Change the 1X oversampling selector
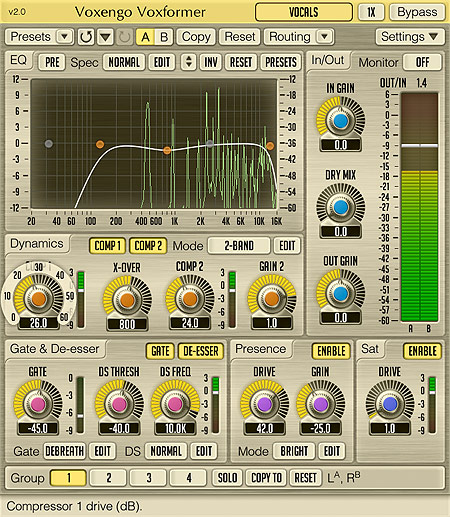Viewport: 450px width, 517px height. [x=371, y=12]
